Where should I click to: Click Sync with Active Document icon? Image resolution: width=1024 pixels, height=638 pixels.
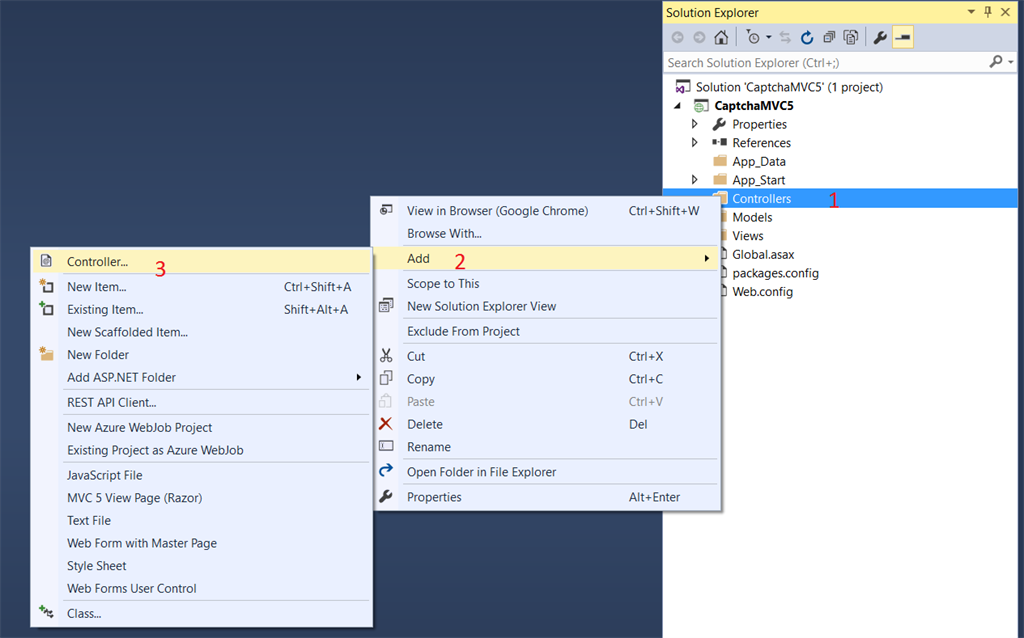785,38
